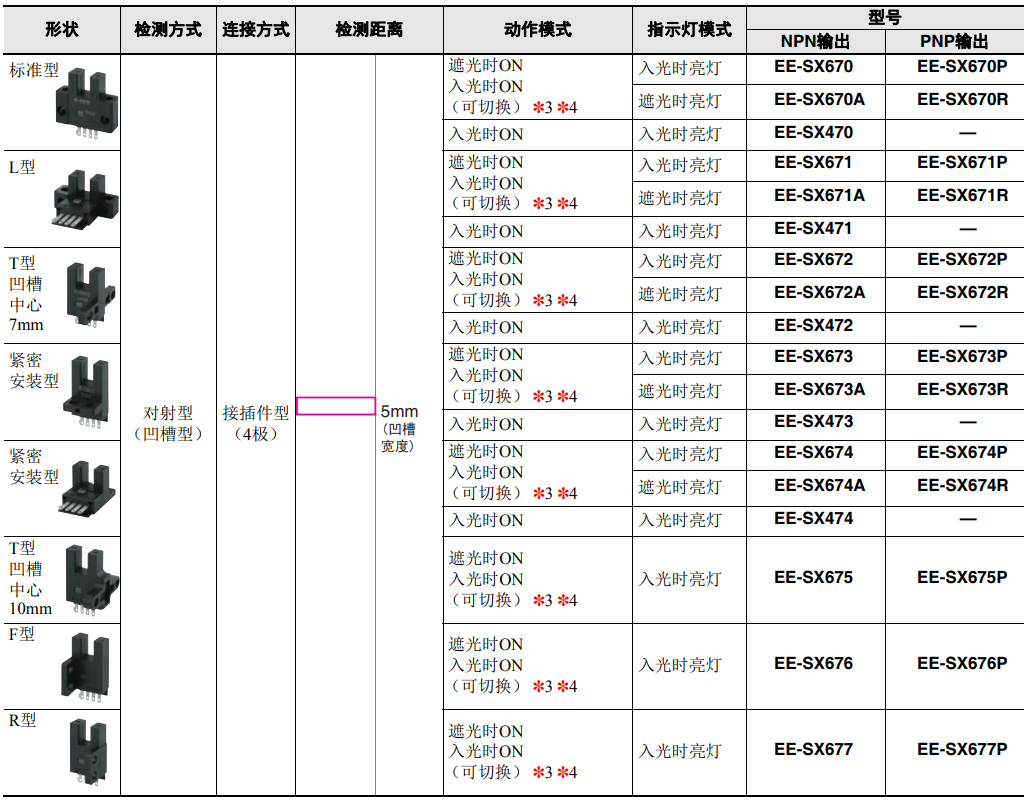The height and width of the screenshot is (800, 1035).
Task: Select model number EE-SX674R
Action: (x=962, y=485)
